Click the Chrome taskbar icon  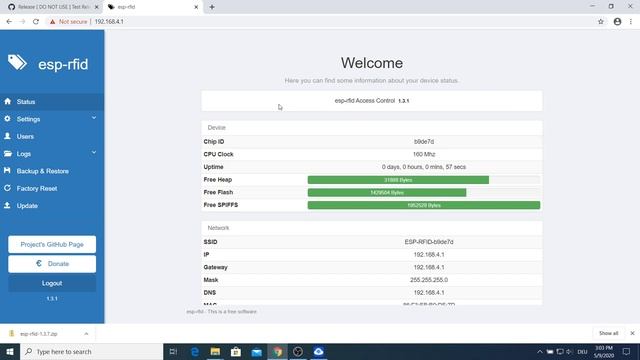pos(278,351)
